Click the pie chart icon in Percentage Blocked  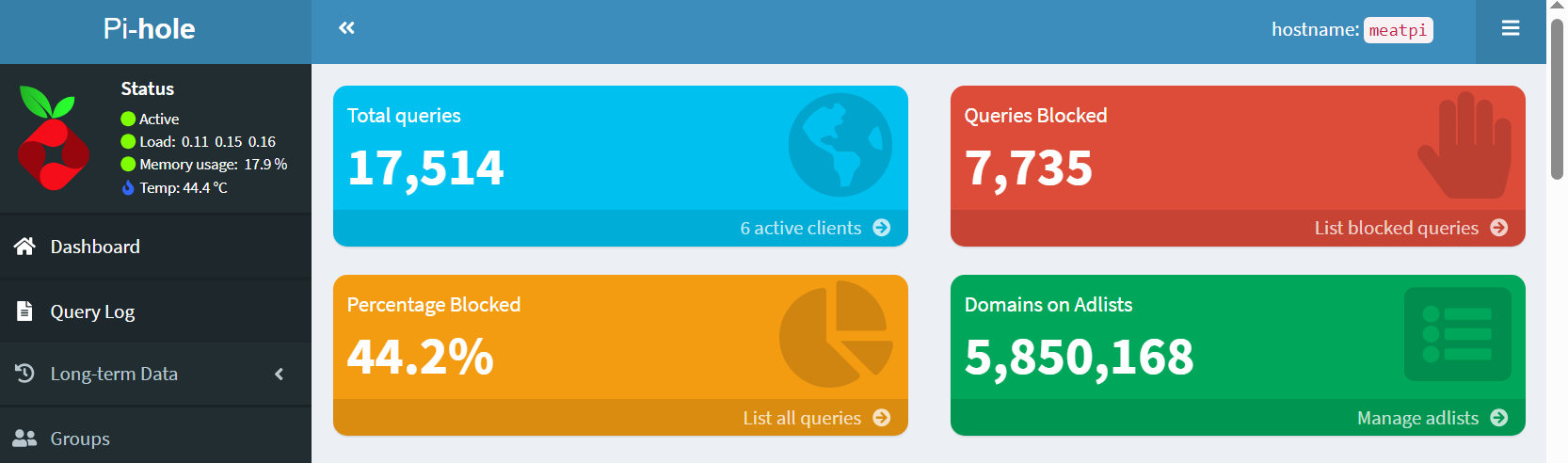point(836,334)
